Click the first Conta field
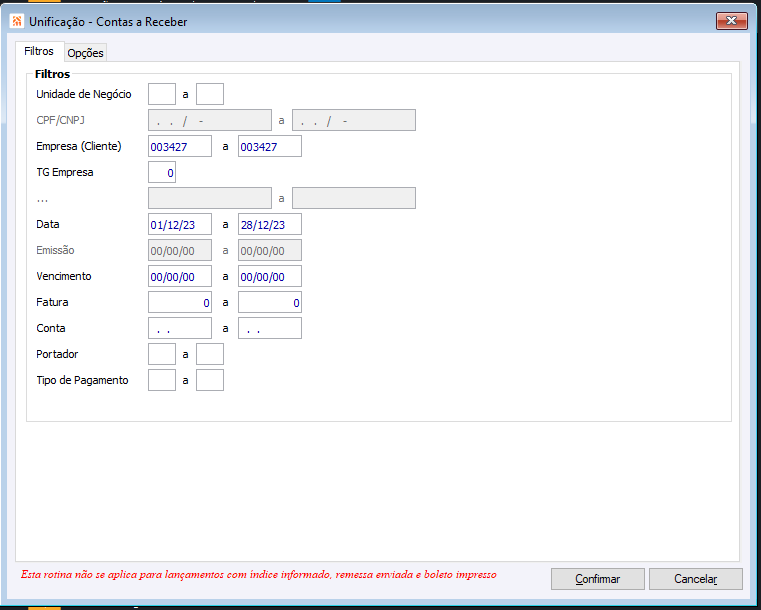The height and width of the screenshot is (610, 761). coord(180,328)
